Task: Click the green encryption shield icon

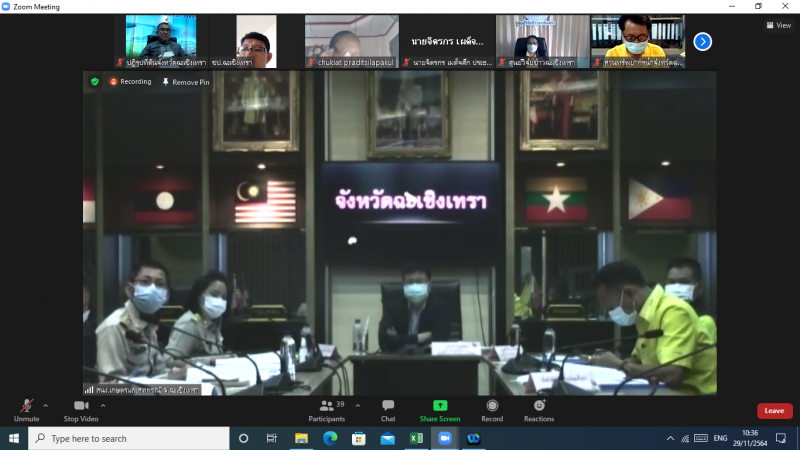Action: coord(94,82)
